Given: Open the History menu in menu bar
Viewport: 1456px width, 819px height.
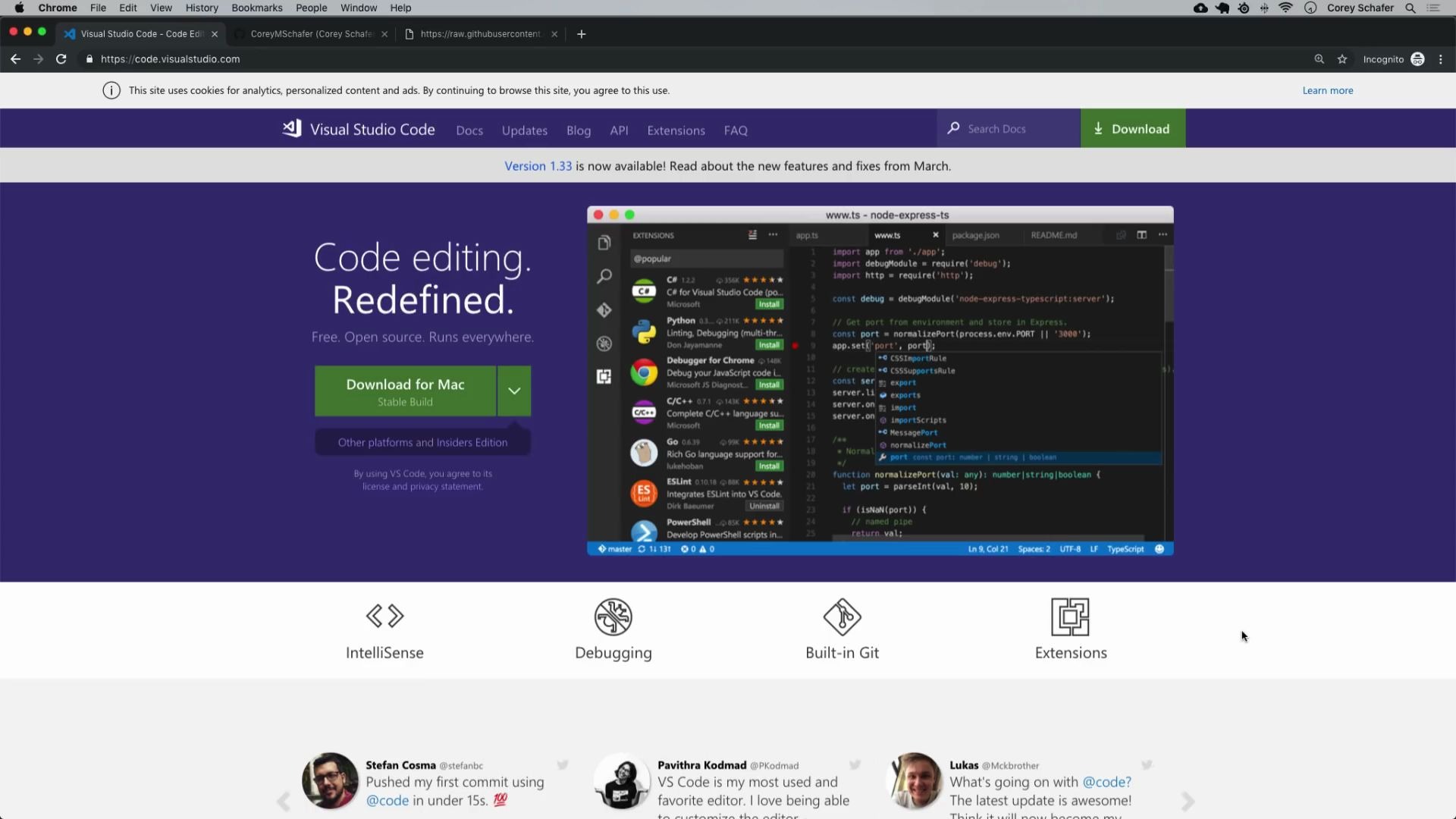Looking at the screenshot, I should (201, 8).
